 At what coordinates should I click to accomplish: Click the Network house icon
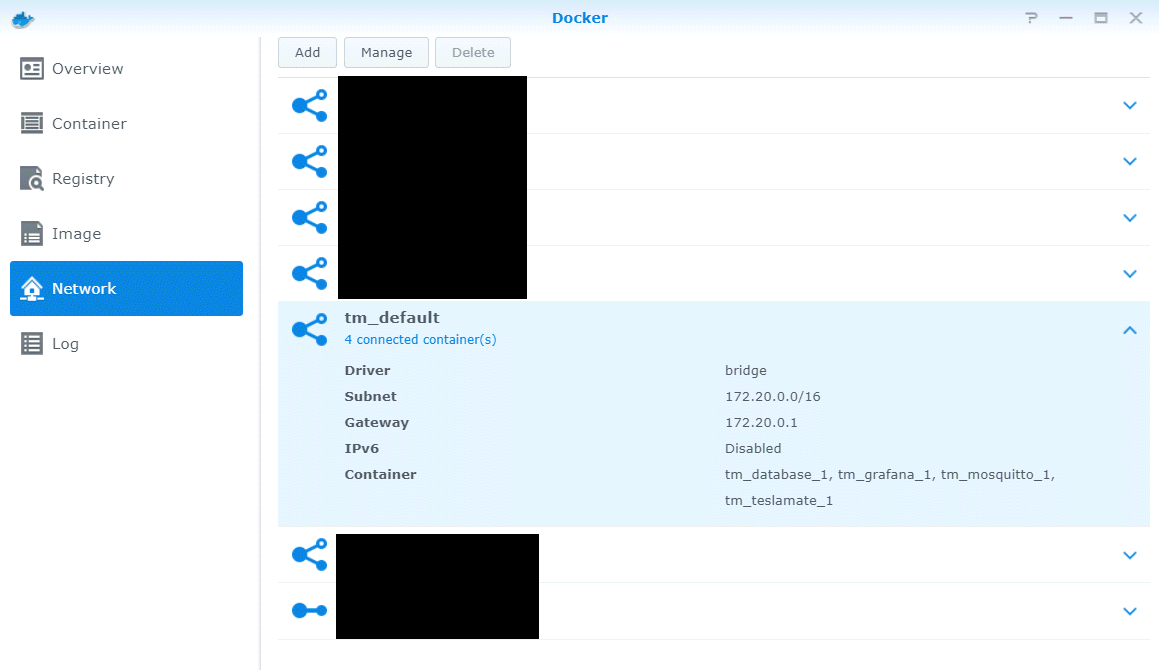point(32,288)
